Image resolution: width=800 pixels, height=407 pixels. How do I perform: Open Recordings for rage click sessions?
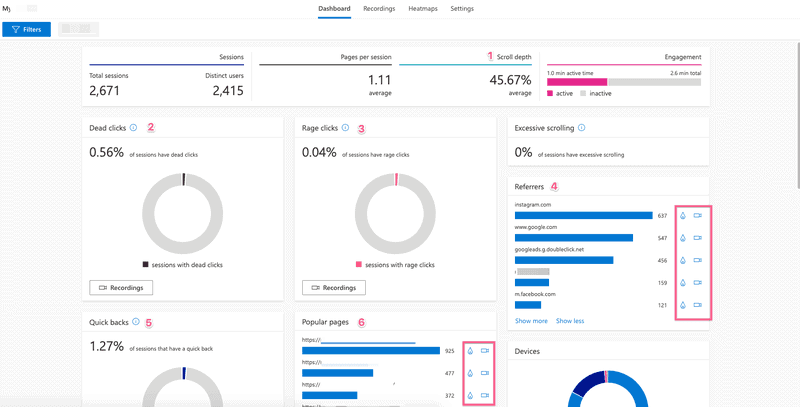point(333,288)
